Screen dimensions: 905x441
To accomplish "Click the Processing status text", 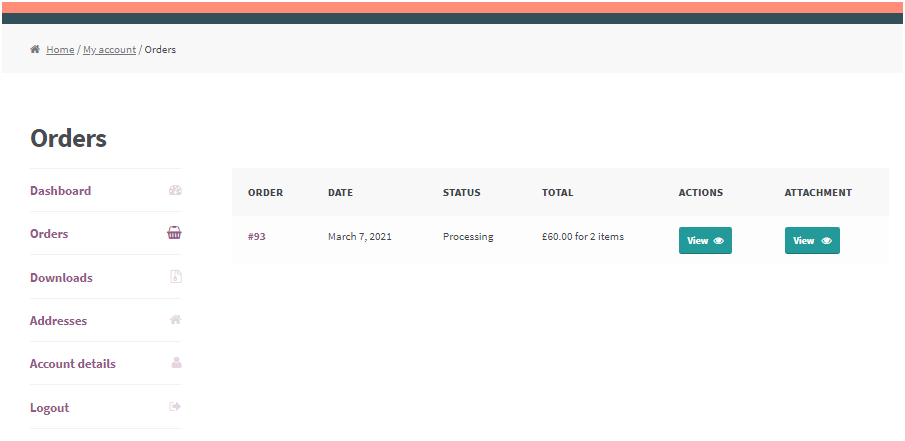I will (468, 237).
